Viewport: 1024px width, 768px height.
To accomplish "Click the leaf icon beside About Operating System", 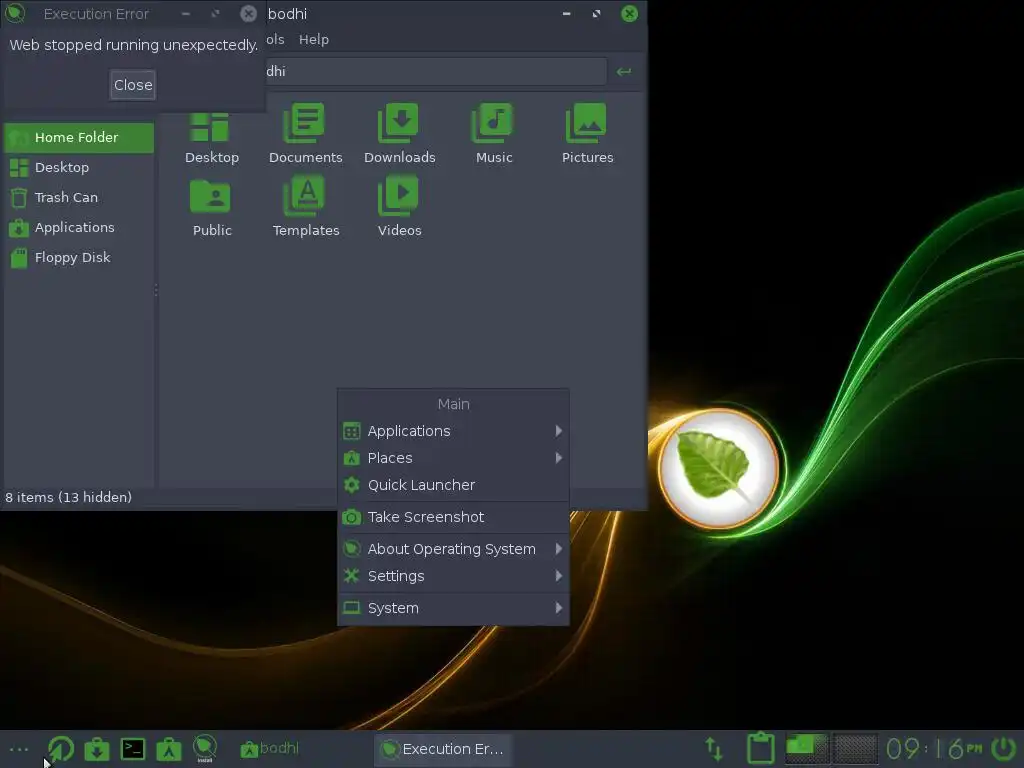I will (x=351, y=549).
